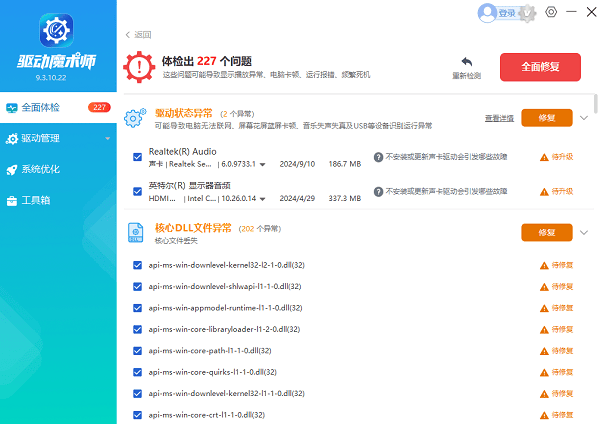Open Realtek version 6.0.9733.1 dropdown
This screenshot has width=600, height=424.
pyautogui.click(x=262, y=165)
